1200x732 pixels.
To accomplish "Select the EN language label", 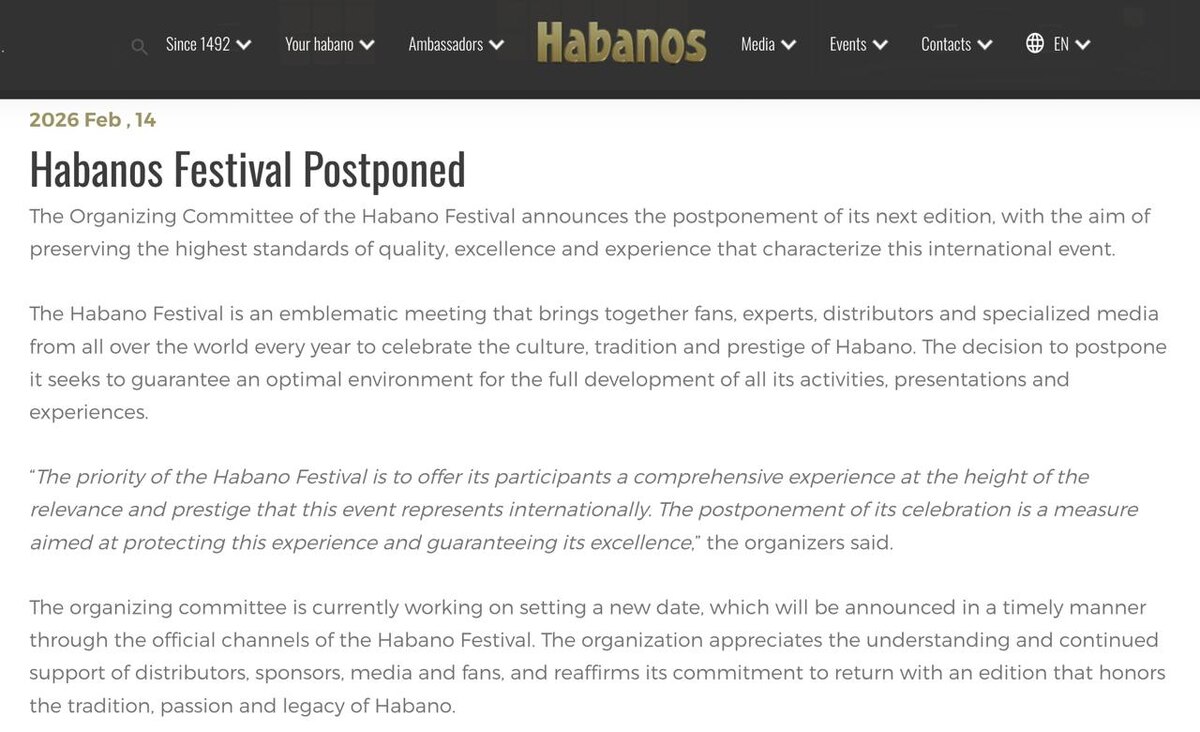I will tap(1061, 44).
